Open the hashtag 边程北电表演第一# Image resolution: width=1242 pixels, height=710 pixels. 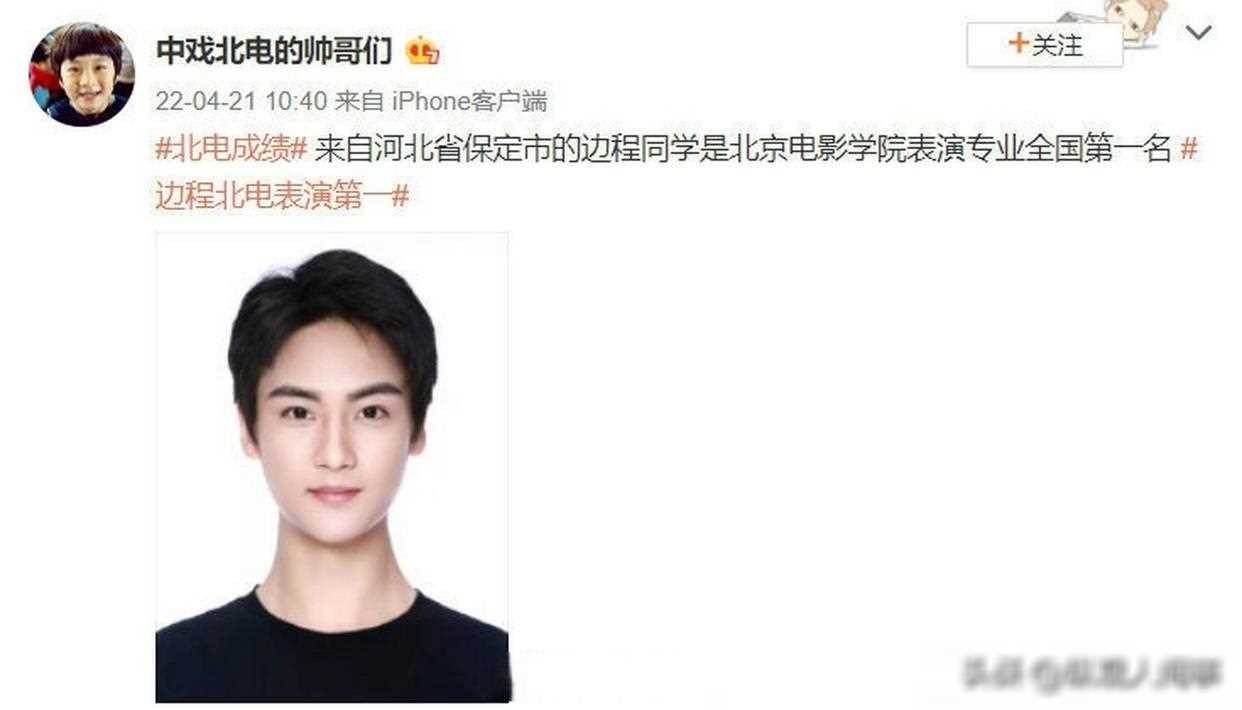point(282,196)
